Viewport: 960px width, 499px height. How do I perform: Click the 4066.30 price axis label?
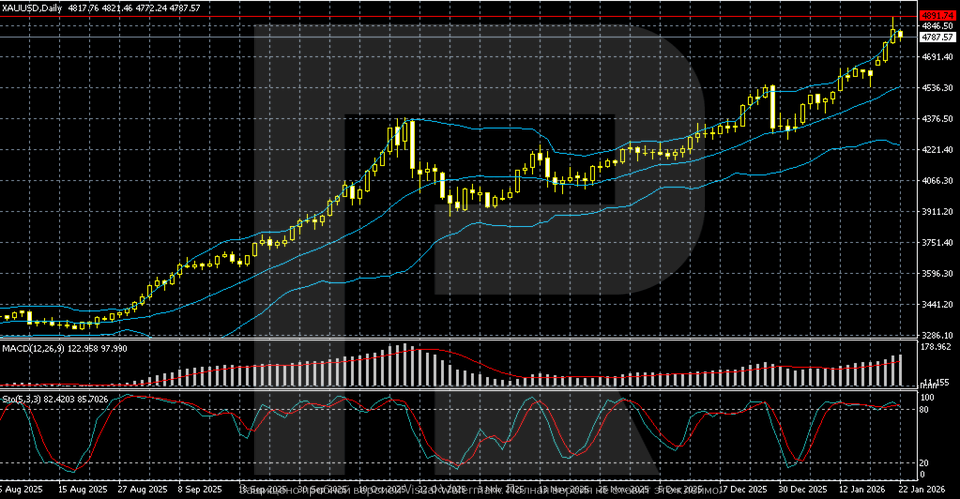937,181
